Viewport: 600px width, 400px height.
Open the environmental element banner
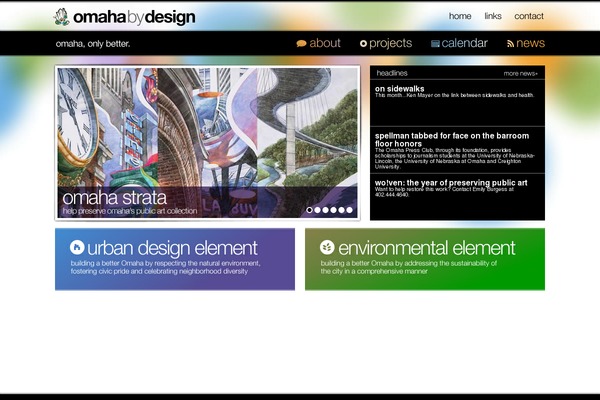tap(425, 259)
